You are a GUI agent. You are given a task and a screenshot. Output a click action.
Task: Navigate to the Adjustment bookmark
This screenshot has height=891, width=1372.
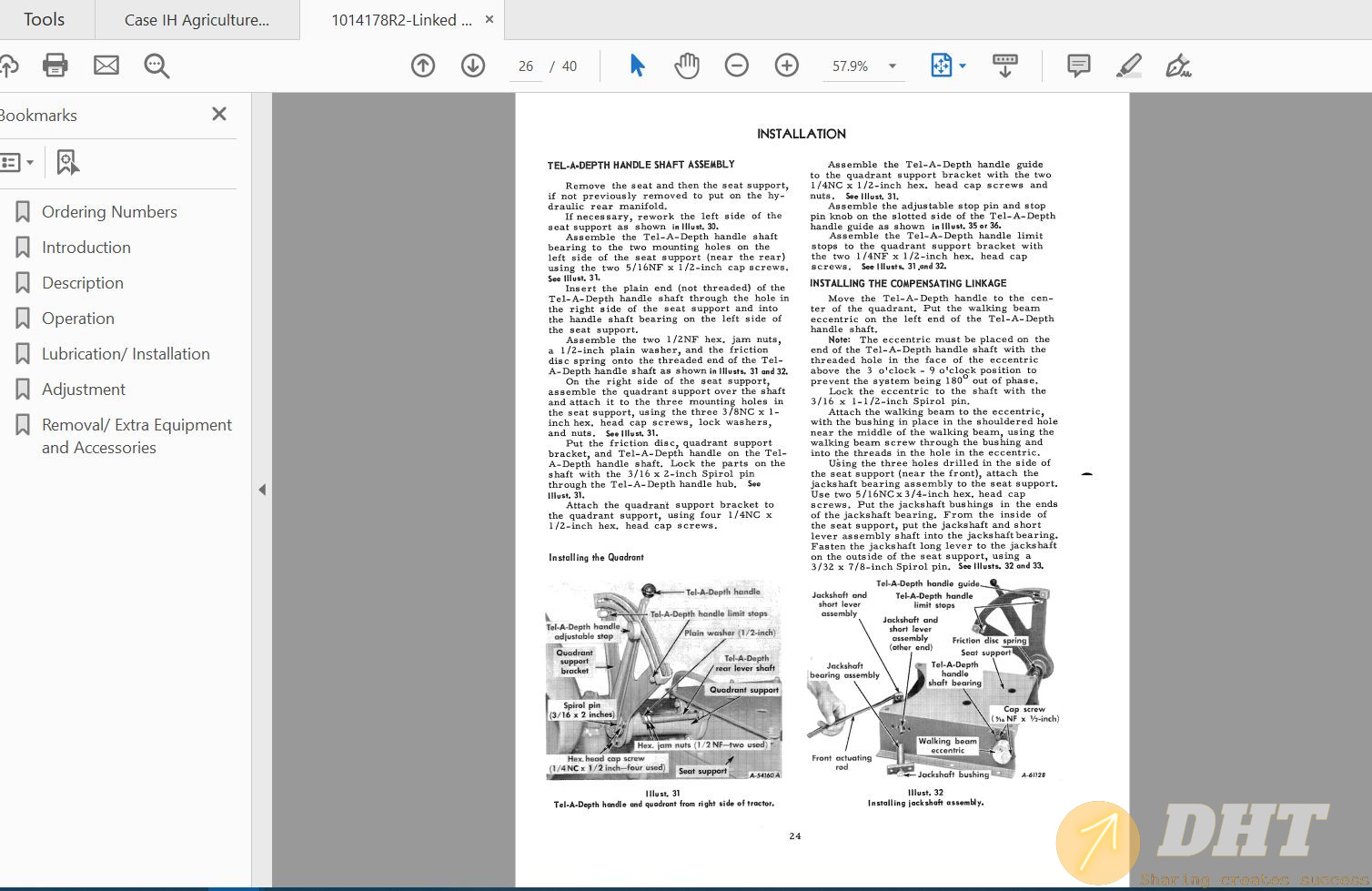[x=84, y=390]
